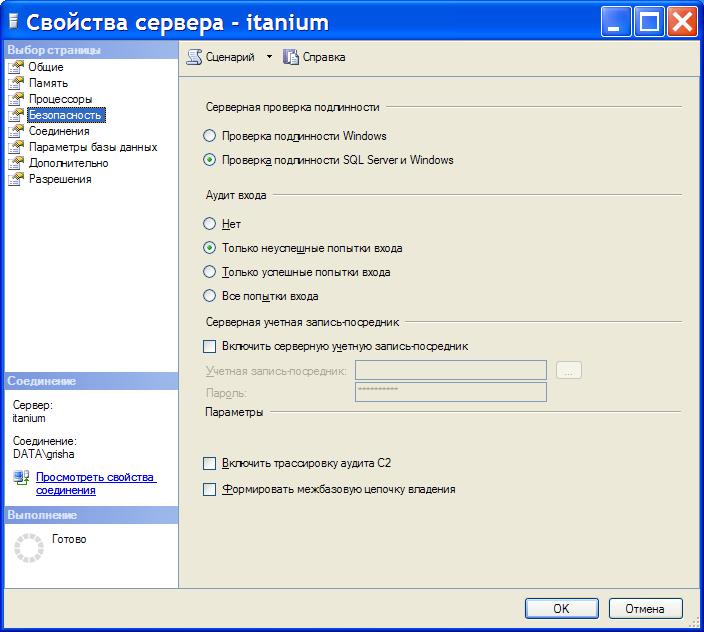
Task: Click the Учетная запись-посредник input field
Action: pos(451,370)
